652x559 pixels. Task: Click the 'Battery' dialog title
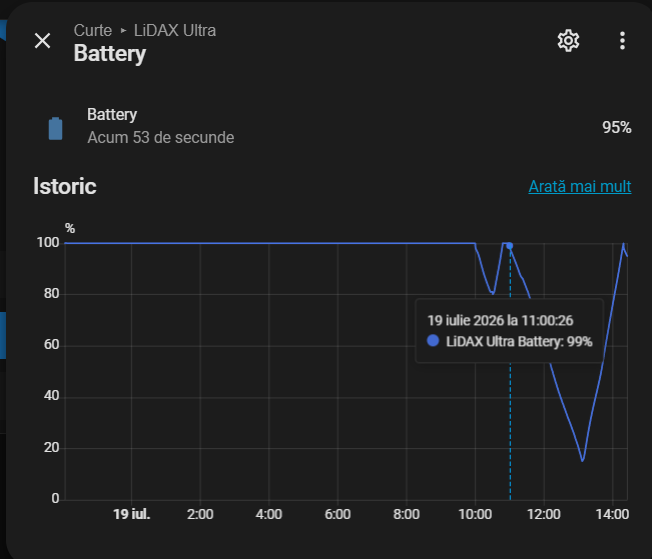(110, 54)
